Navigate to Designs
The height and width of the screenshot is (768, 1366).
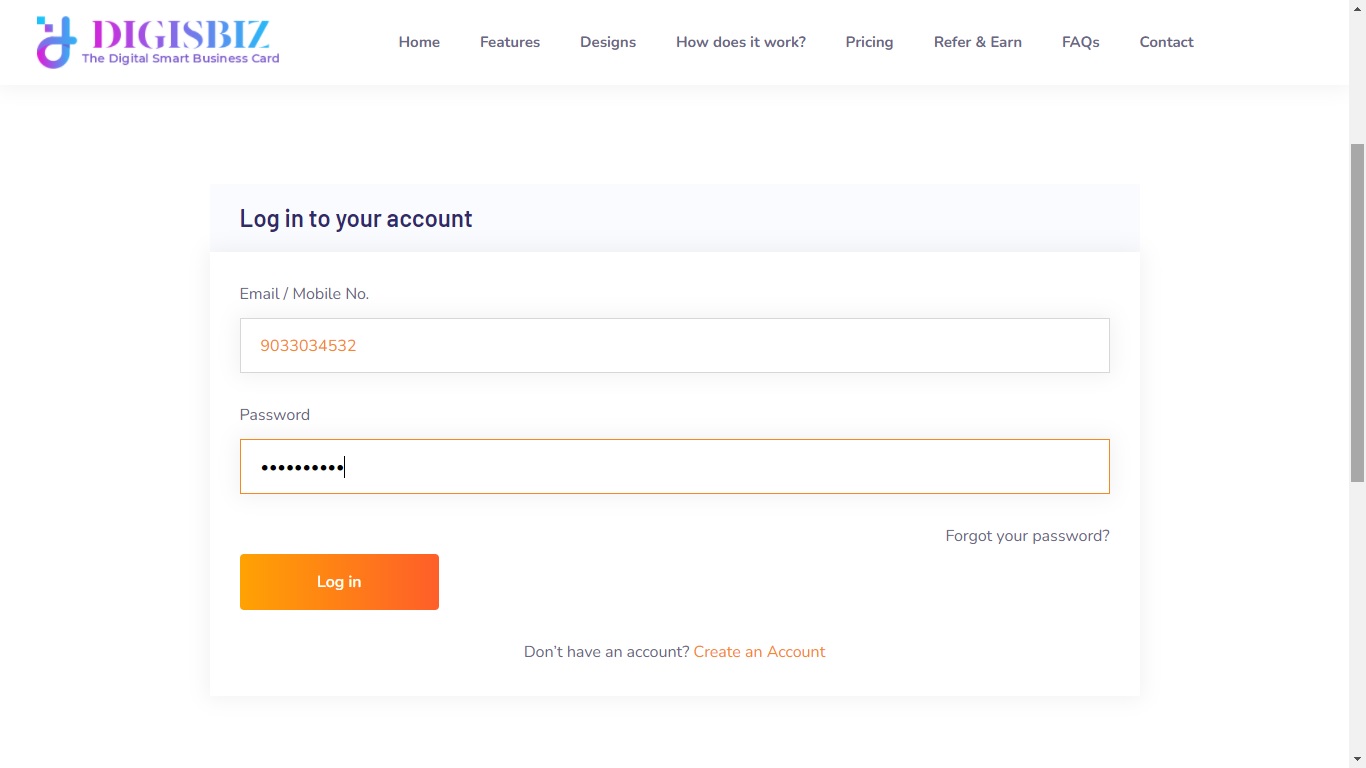pos(608,42)
